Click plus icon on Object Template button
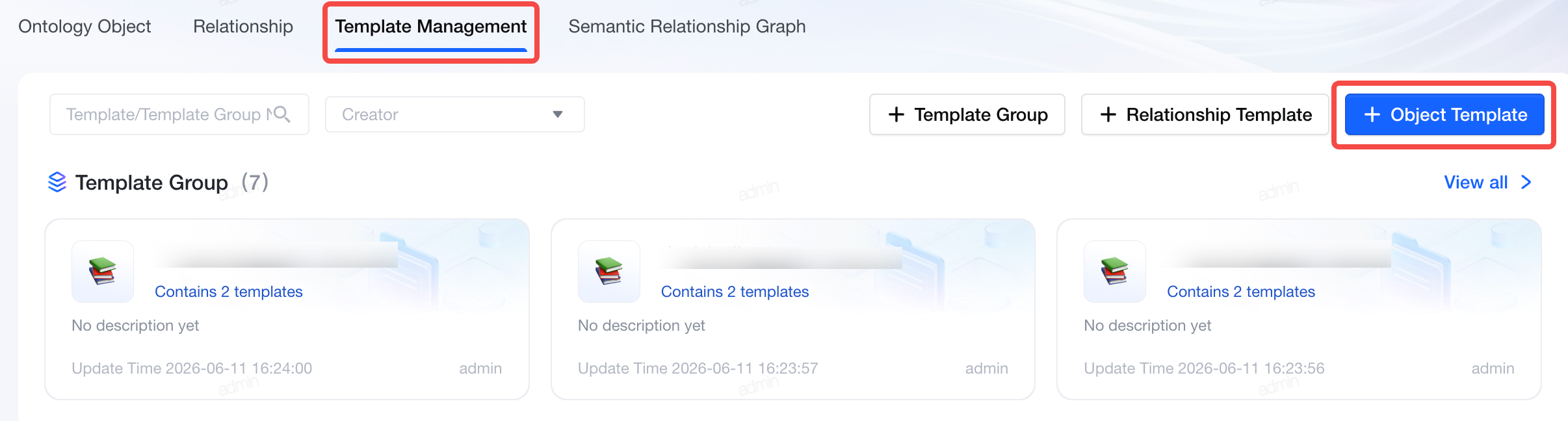The image size is (1568, 421). click(1372, 114)
